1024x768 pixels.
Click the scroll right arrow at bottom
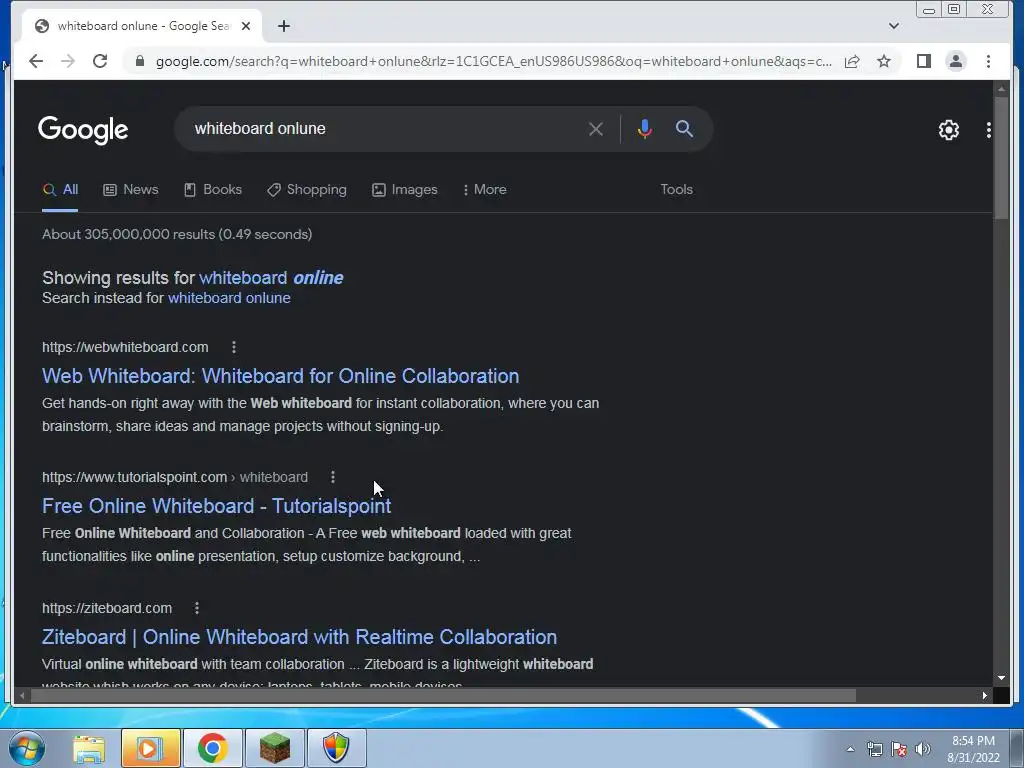pos(984,696)
